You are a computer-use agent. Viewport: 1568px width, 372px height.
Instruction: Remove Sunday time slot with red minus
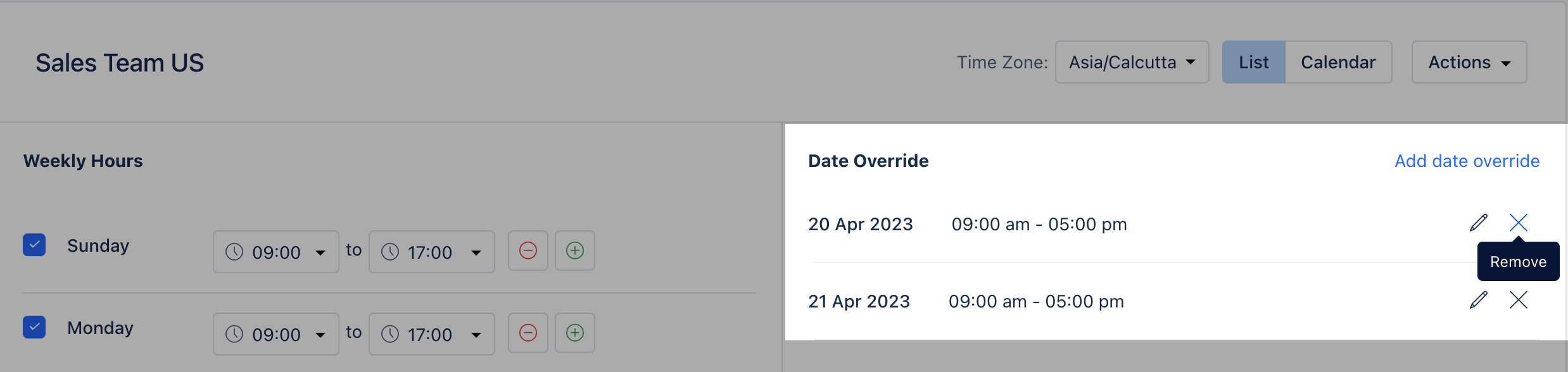[x=528, y=251]
